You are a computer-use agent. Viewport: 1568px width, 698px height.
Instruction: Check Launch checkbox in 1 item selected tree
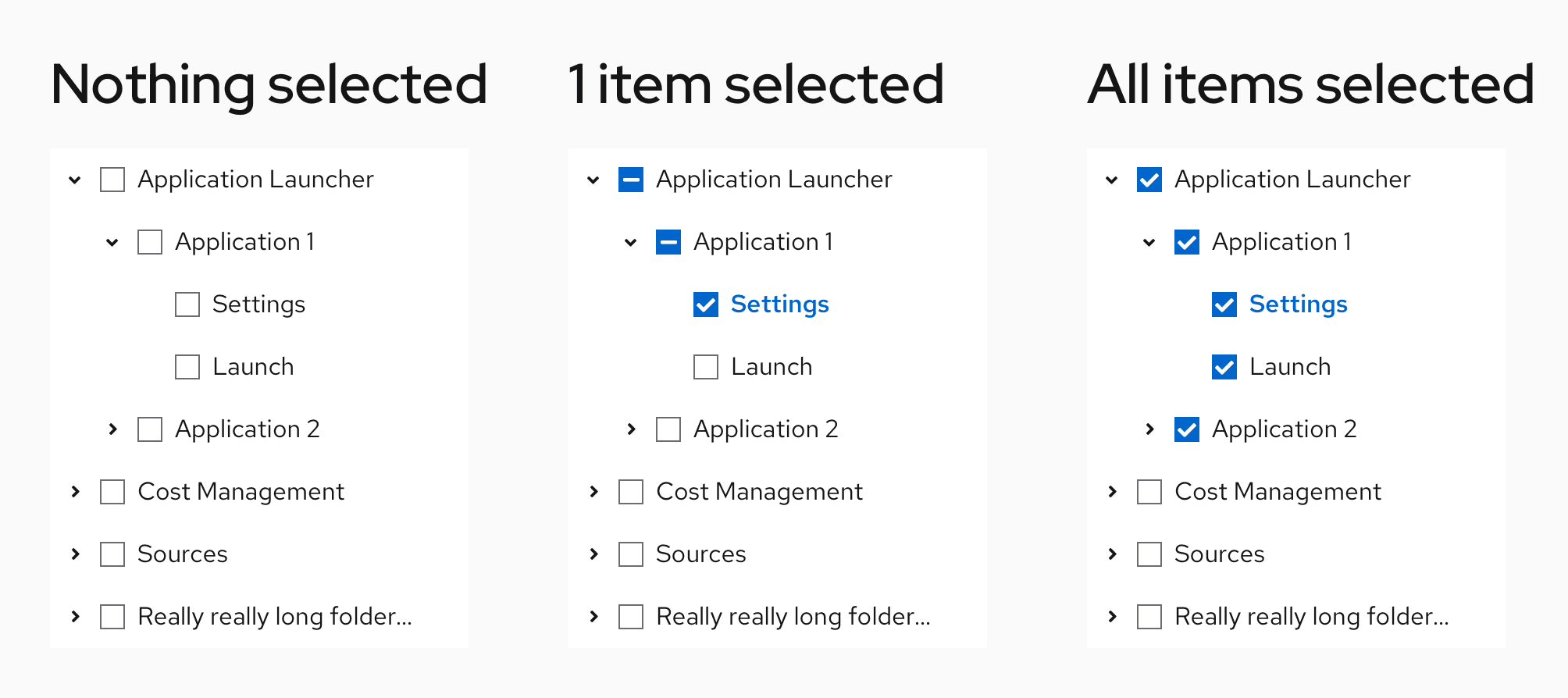[706, 367]
